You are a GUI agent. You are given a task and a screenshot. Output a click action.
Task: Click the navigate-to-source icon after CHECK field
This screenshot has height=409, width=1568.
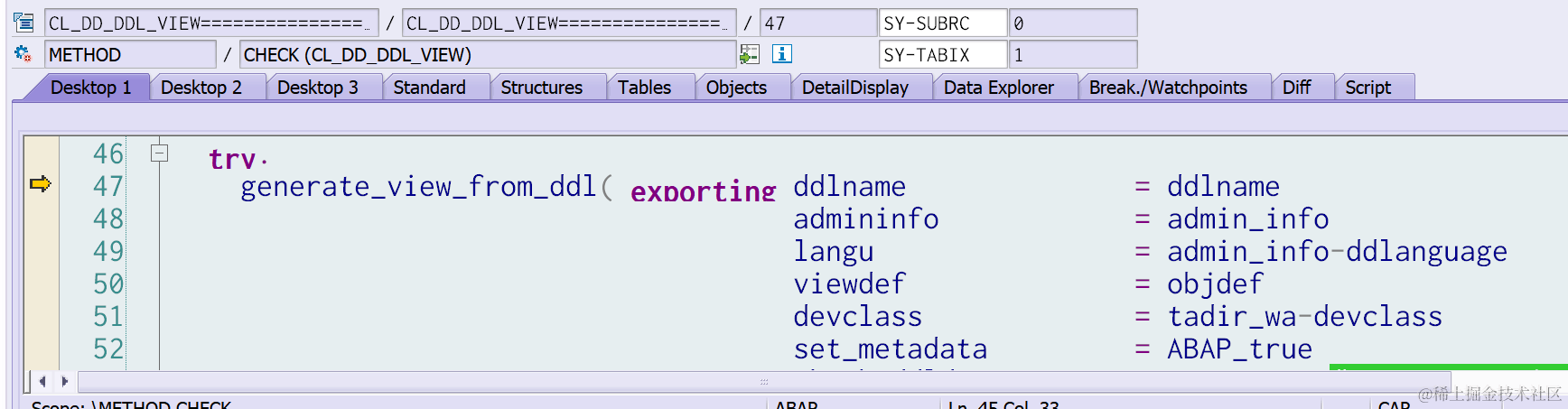750,54
